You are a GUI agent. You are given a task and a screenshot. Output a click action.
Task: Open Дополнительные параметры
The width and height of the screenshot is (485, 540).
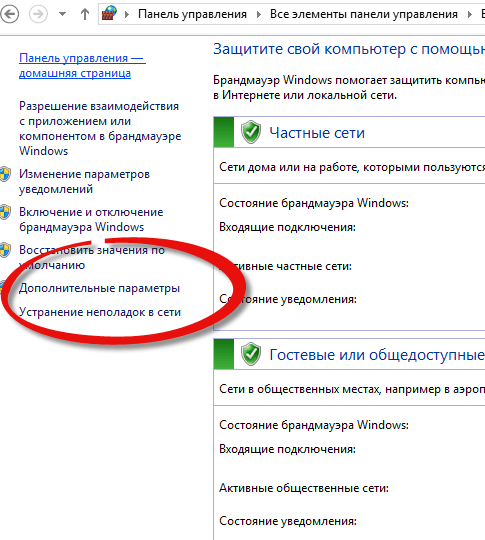(x=99, y=288)
